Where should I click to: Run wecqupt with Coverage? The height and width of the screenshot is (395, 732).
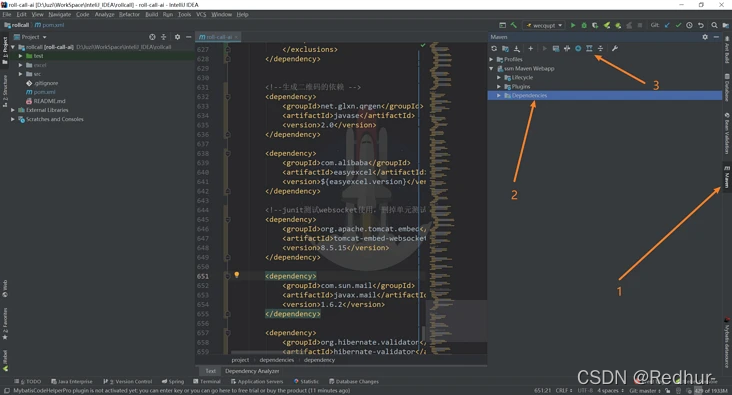tap(595, 25)
